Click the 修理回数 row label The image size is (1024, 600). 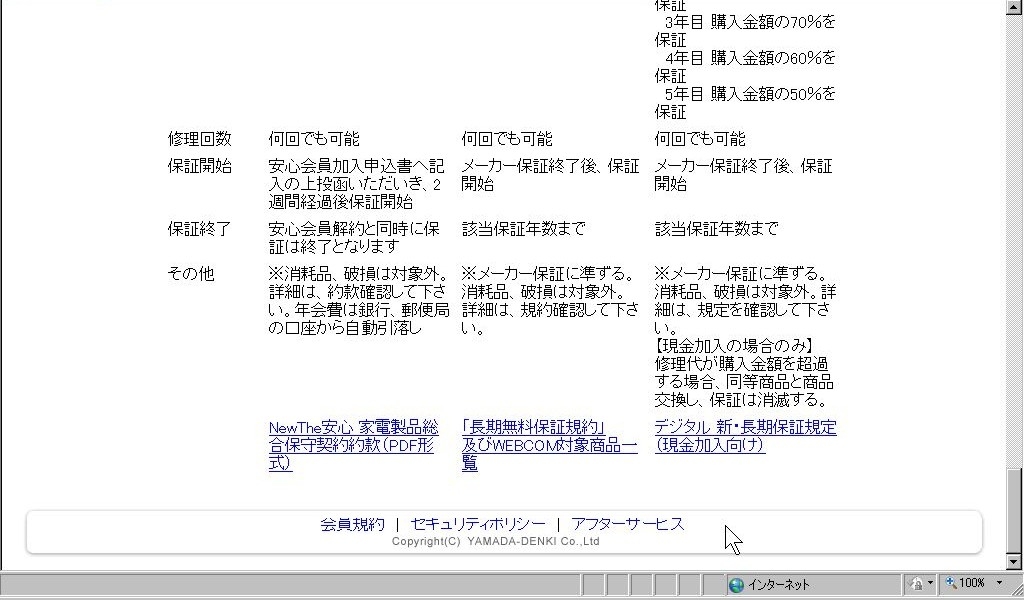200,139
